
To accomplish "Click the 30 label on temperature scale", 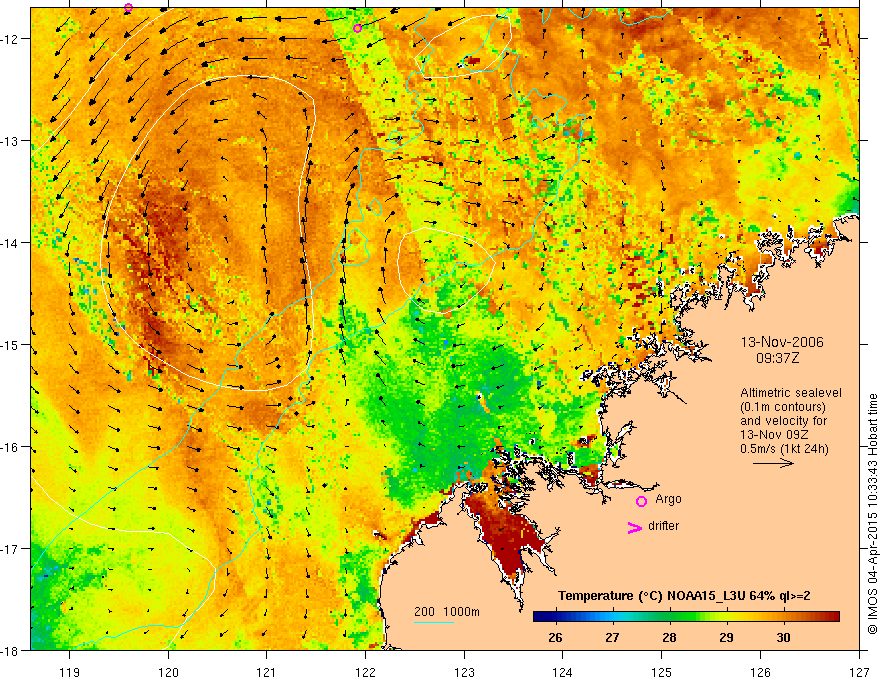I will tap(783, 637).
